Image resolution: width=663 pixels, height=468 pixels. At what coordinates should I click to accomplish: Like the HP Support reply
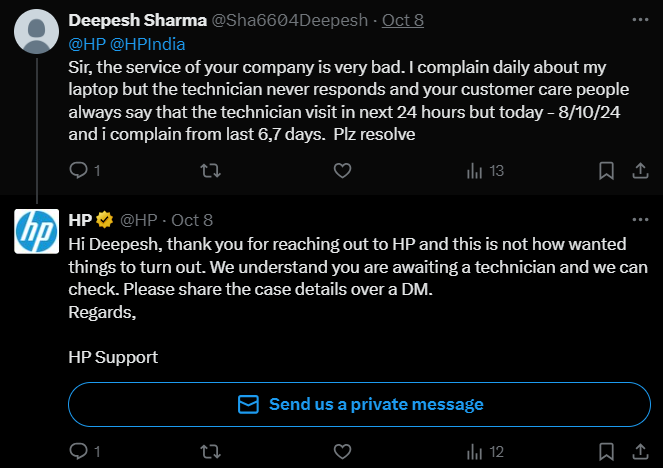pos(343,452)
